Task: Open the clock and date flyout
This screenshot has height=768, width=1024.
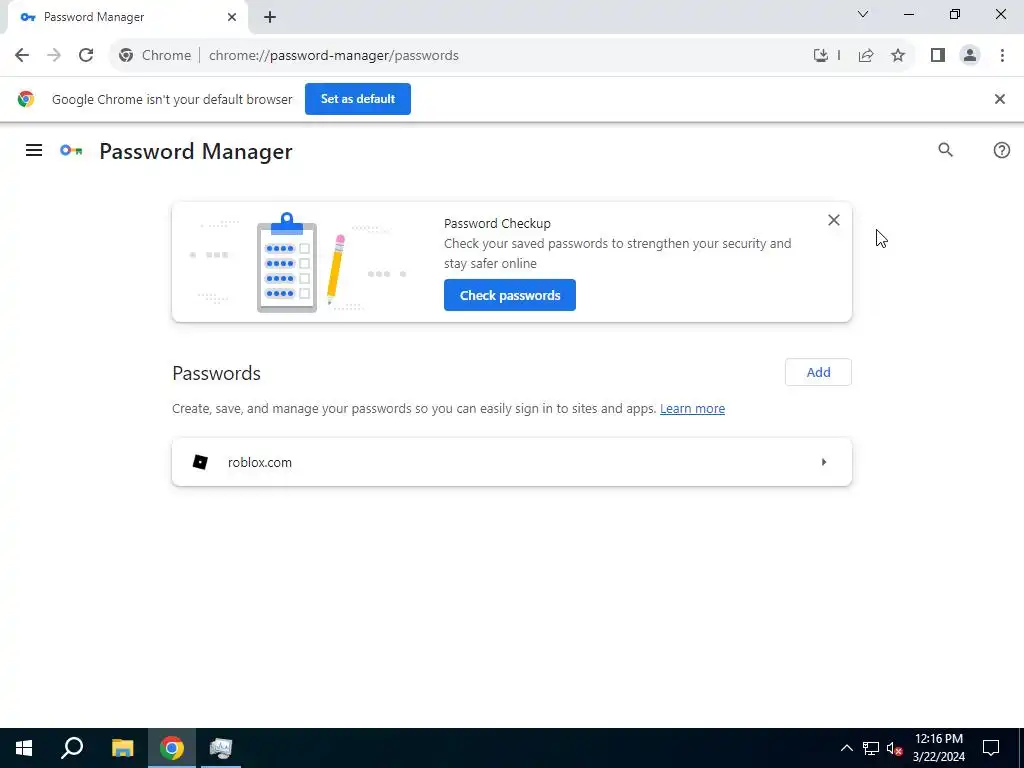Action: 938,748
